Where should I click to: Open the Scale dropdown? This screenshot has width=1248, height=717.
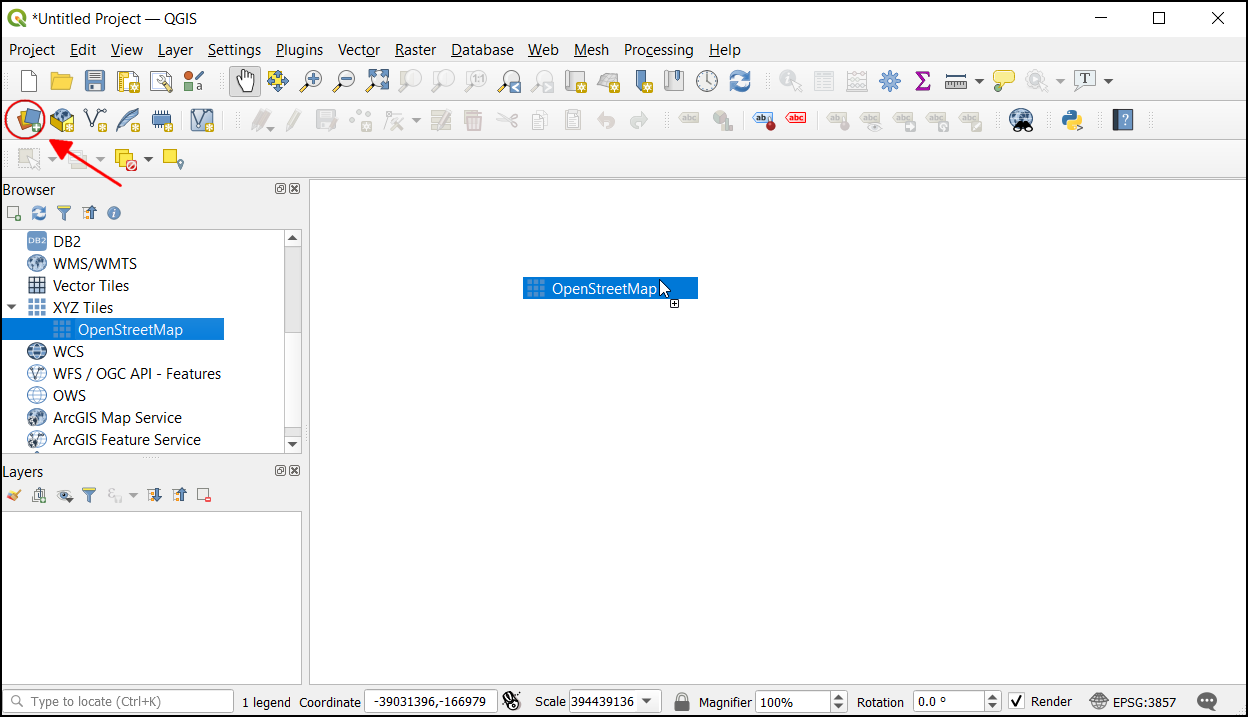[x=647, y=701]
